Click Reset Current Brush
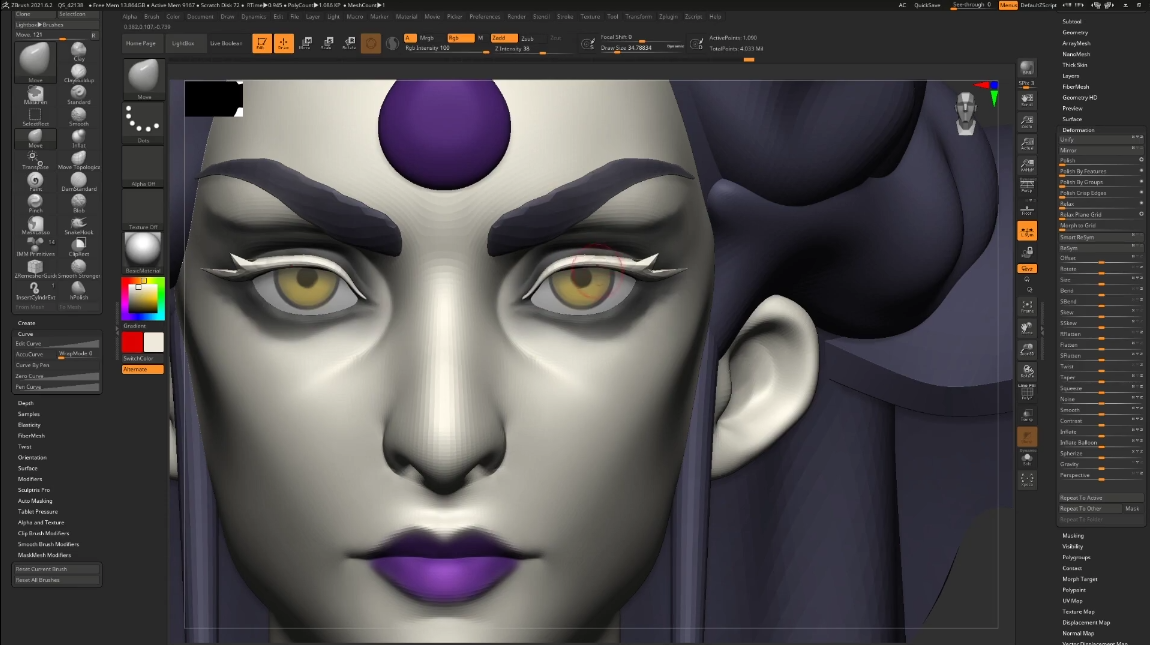This screenshot has height=645, width=1150. point(56,569)
